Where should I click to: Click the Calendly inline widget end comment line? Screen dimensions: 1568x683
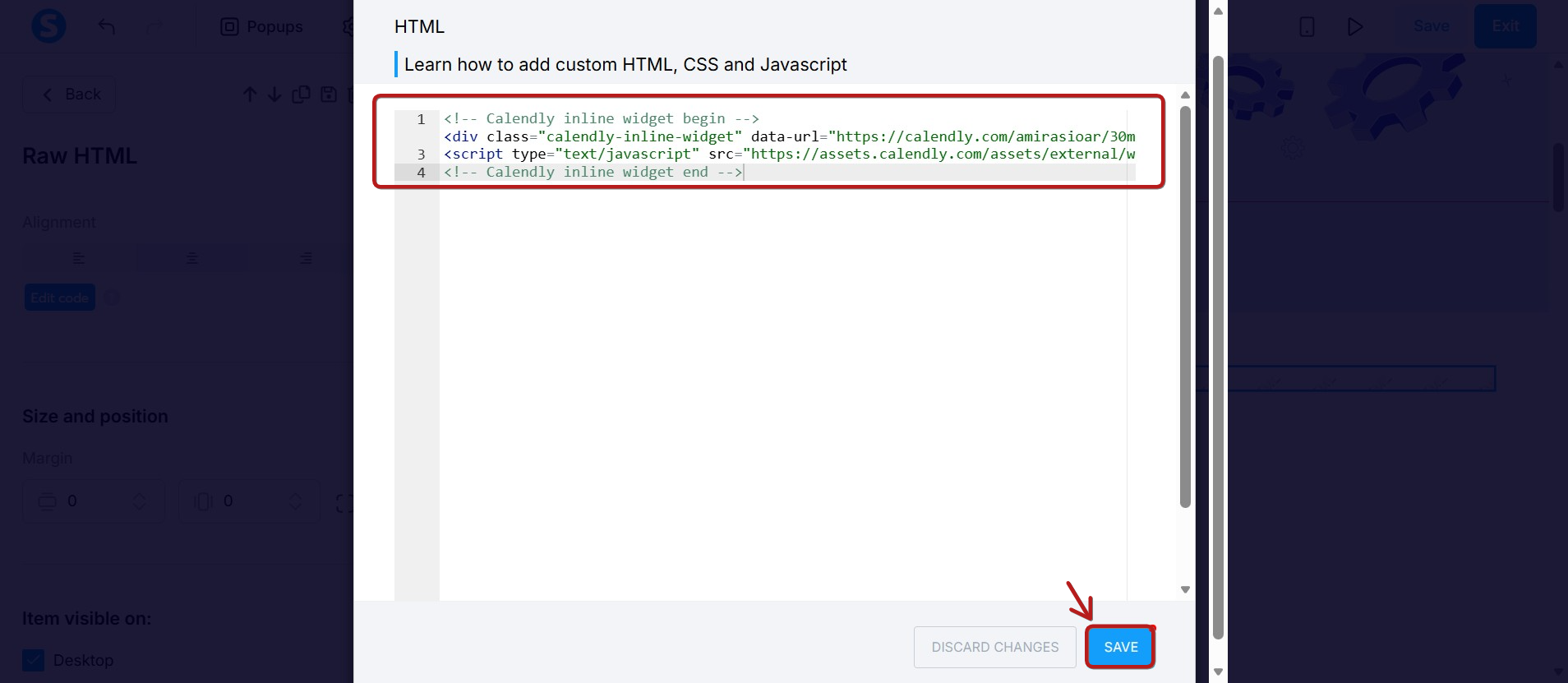[x=593, y=172]
